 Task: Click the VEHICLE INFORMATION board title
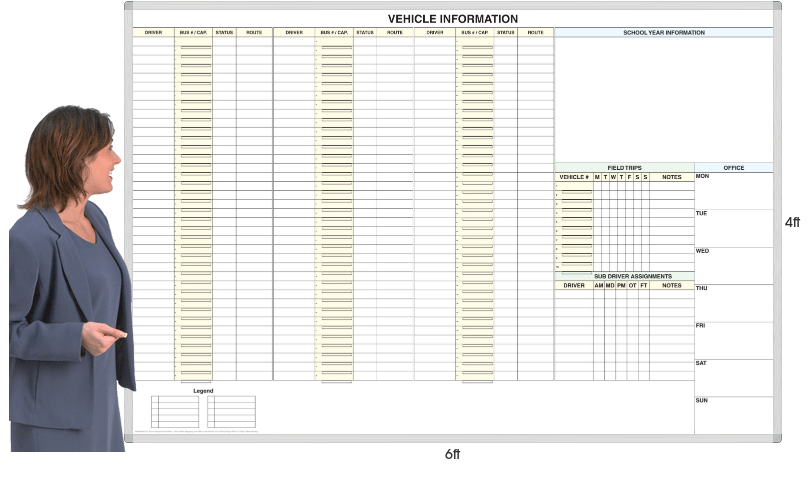[x=452, y=19]
